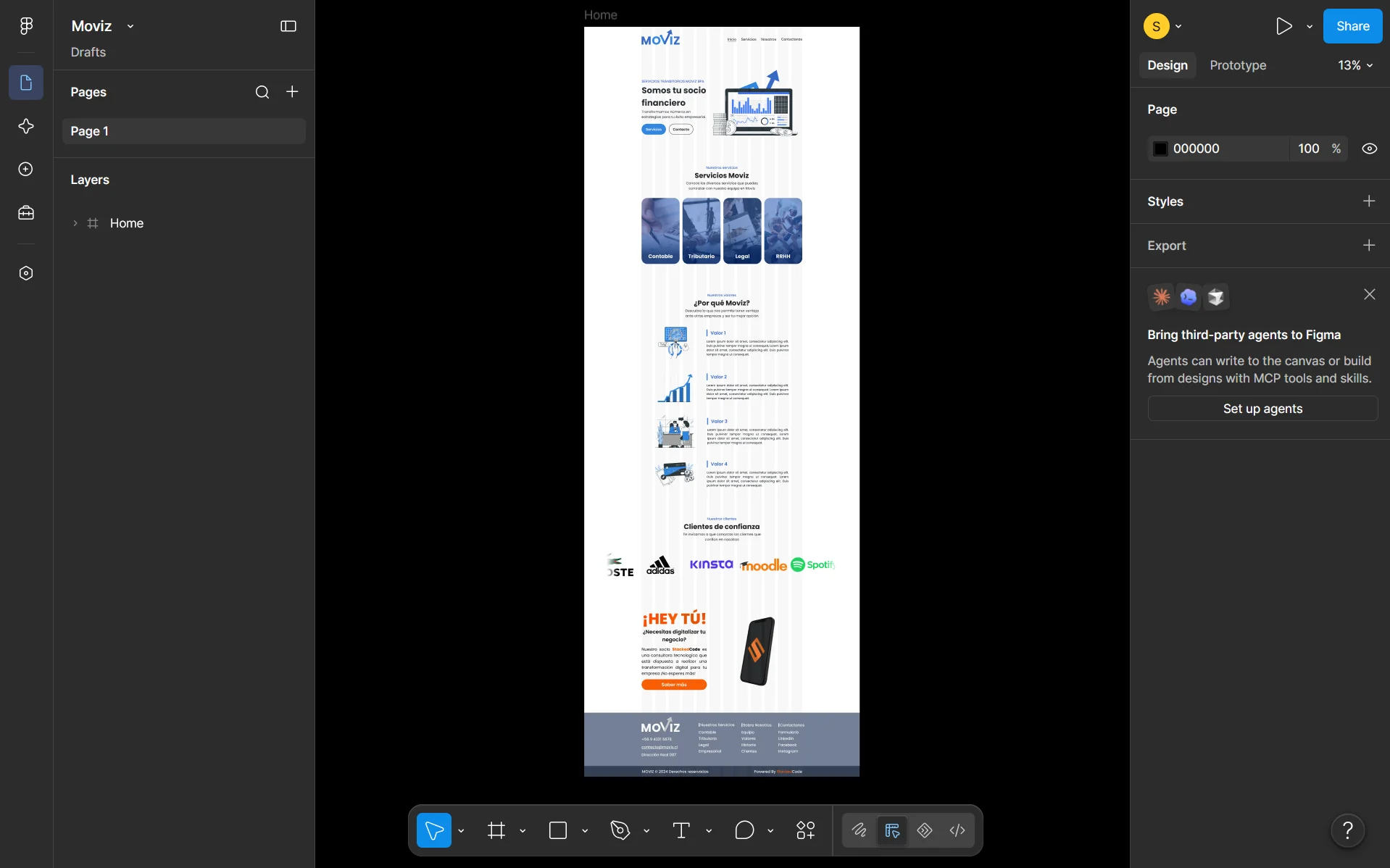The height and width of the screenshot is (868, 1390).
Task: Open the Actions components icon
Action: tap(806, 830)
